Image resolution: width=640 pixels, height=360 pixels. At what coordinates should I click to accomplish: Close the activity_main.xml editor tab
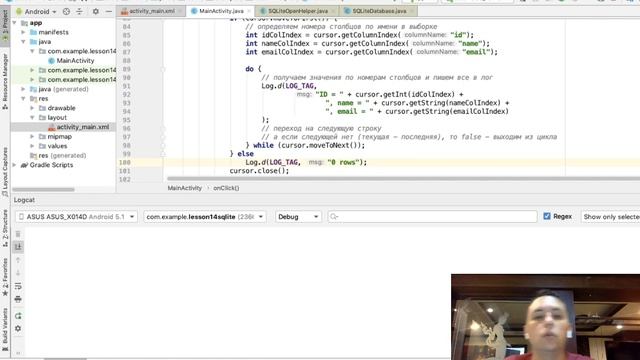coord(180,11)
